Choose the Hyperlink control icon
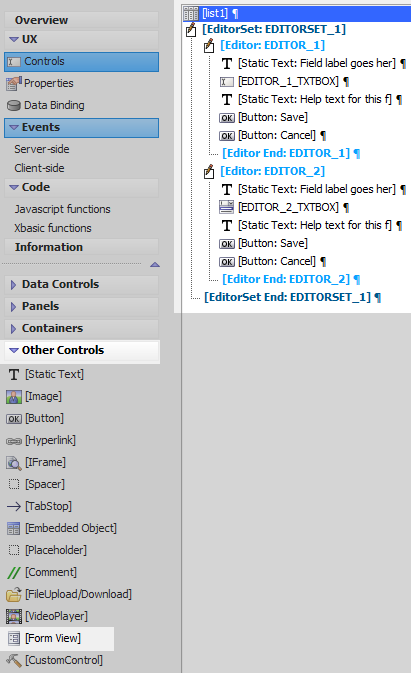 click(14, 440)
